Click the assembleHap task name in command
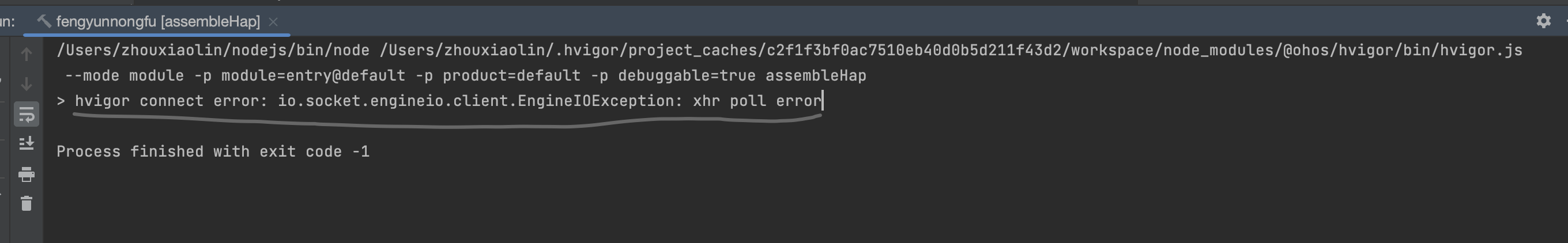 pyautogui.click(x=816, y=76)
